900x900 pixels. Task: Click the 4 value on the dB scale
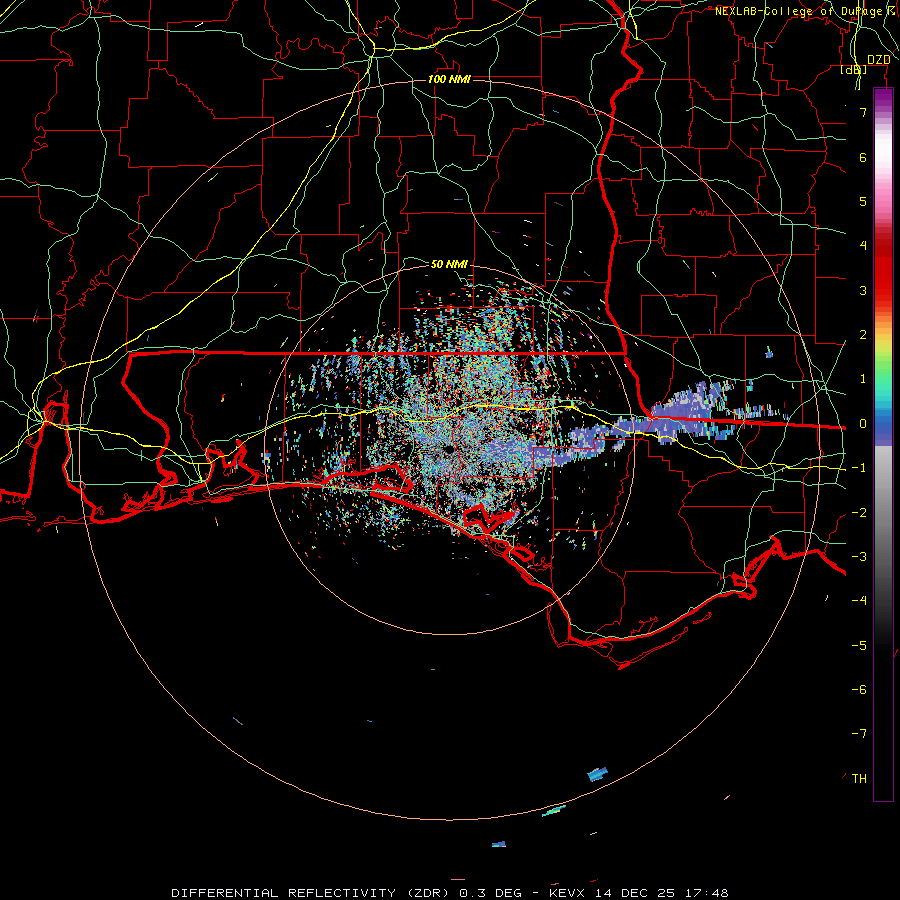click(x=863, y=246)
